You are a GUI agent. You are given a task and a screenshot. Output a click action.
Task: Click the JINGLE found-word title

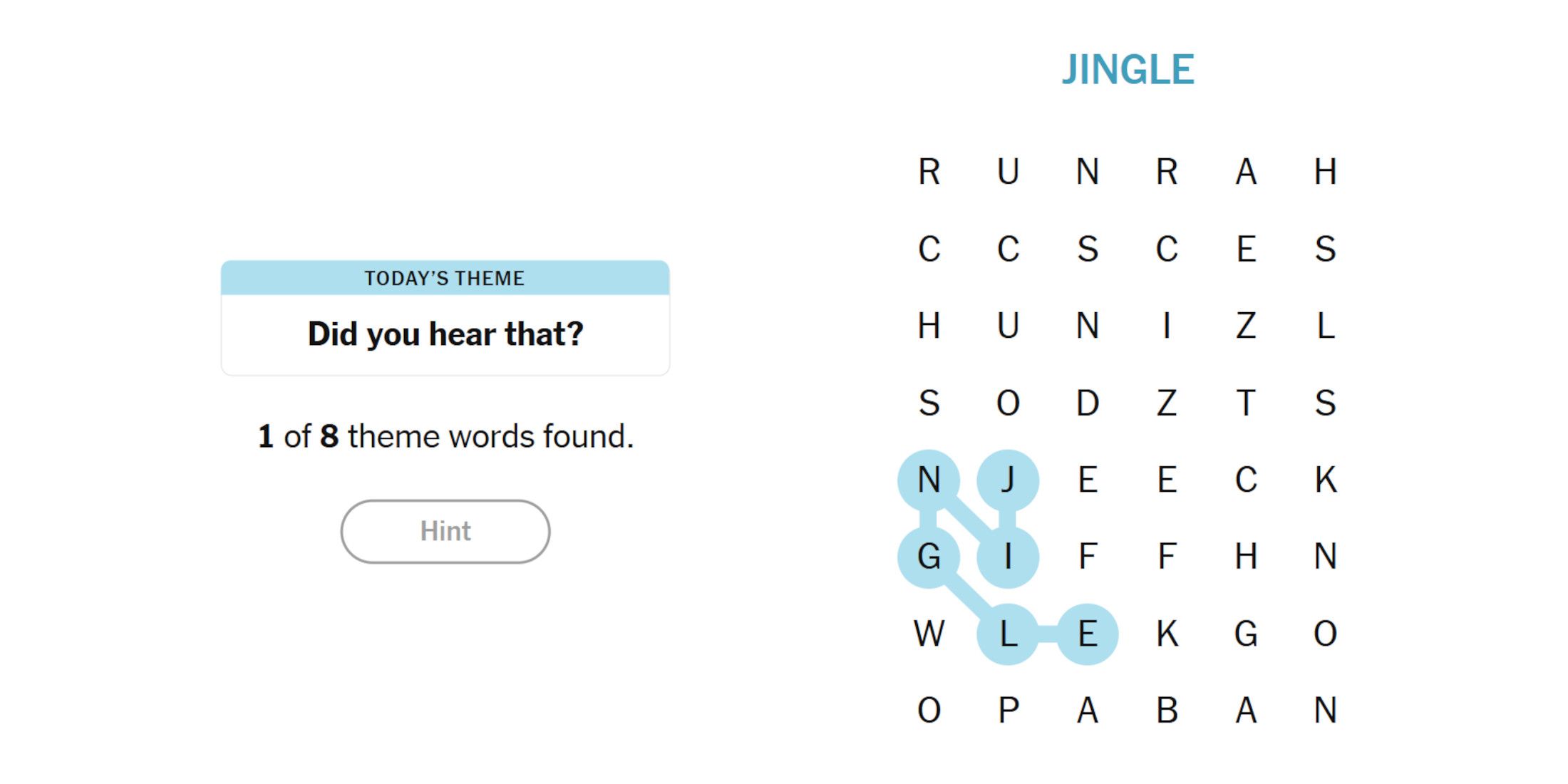pos(1128,70)
